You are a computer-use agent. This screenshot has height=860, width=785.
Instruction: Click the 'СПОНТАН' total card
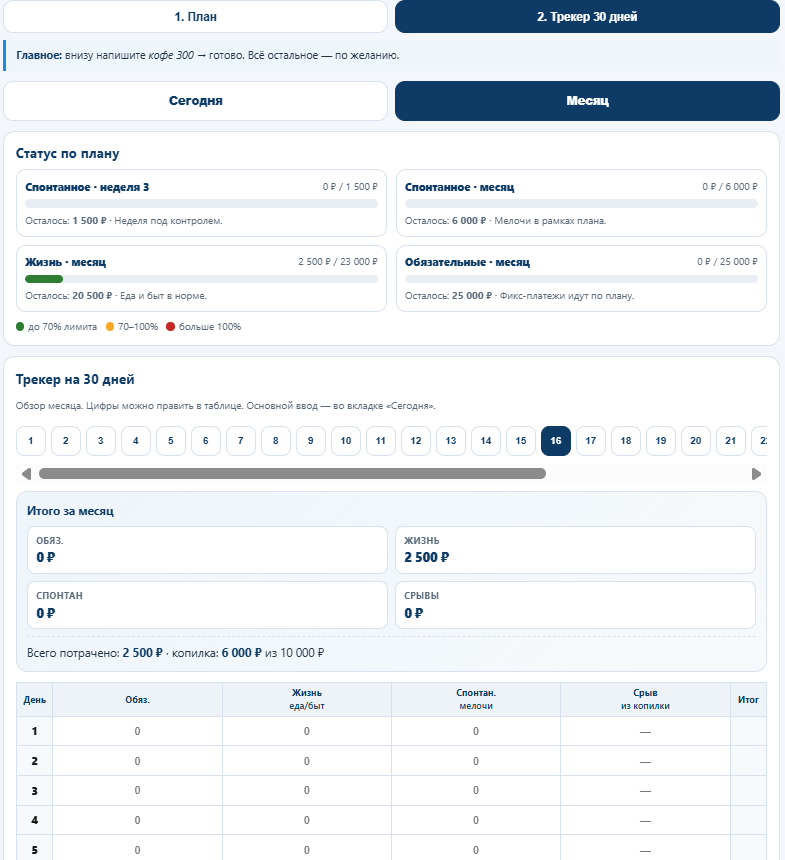point(207,606)
